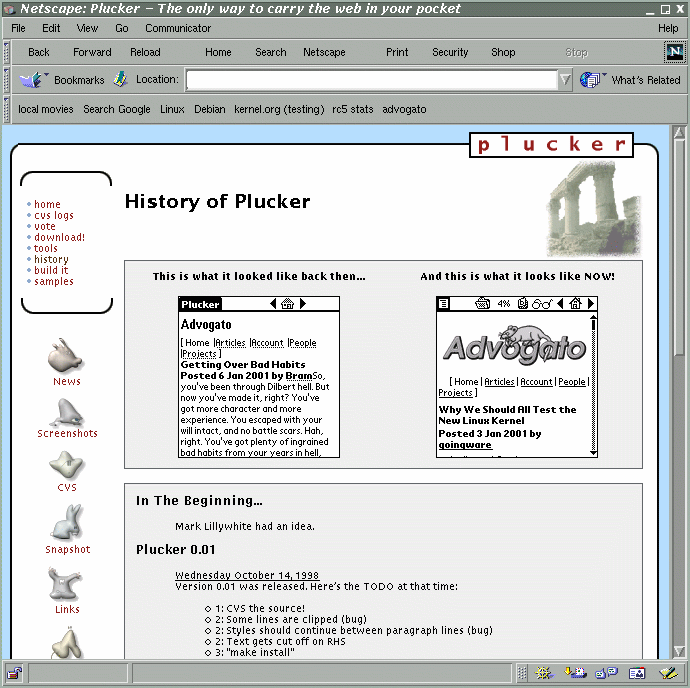Follow the 'samples' sidebar link
Viewport: 690px width, 688px height.
coord(54,281)
